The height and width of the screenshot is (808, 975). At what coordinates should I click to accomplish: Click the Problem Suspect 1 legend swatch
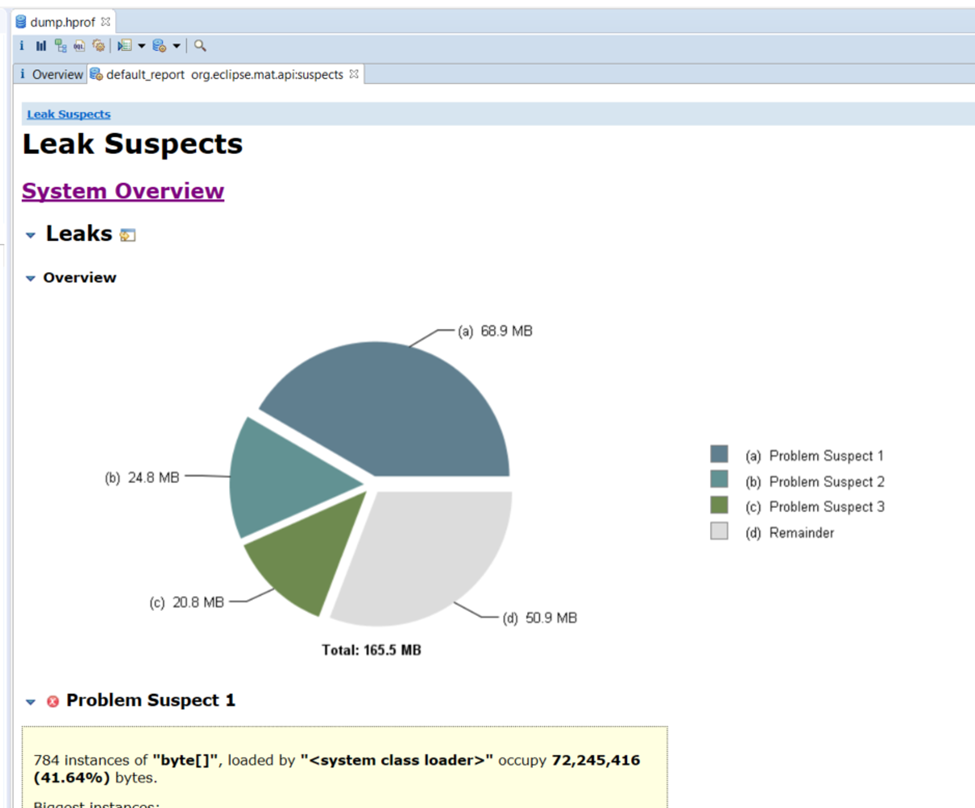[x=719, y=455]
